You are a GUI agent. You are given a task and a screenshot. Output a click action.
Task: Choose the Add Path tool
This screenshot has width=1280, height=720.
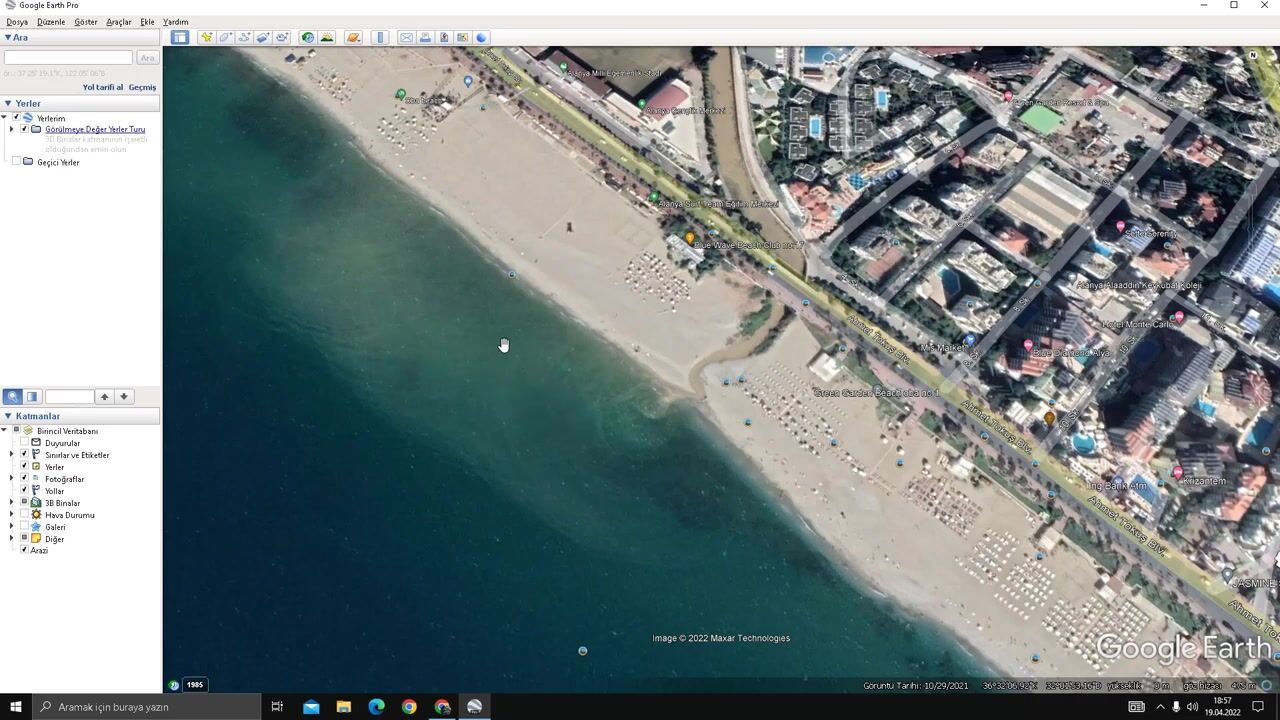click(244, 37)
